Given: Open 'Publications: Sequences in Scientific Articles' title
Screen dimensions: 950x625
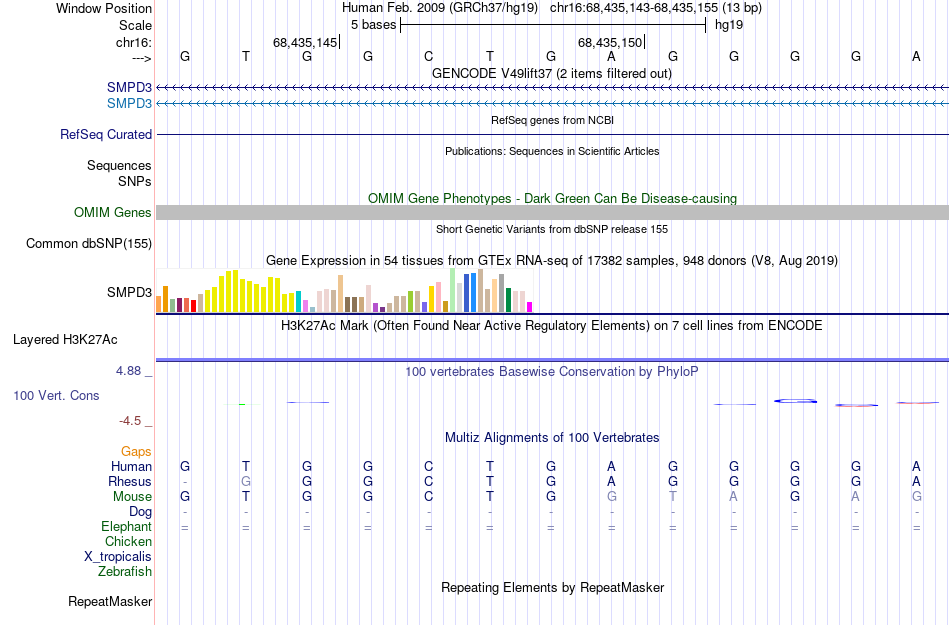Looking at the screenshot, I should coord(552,151).
